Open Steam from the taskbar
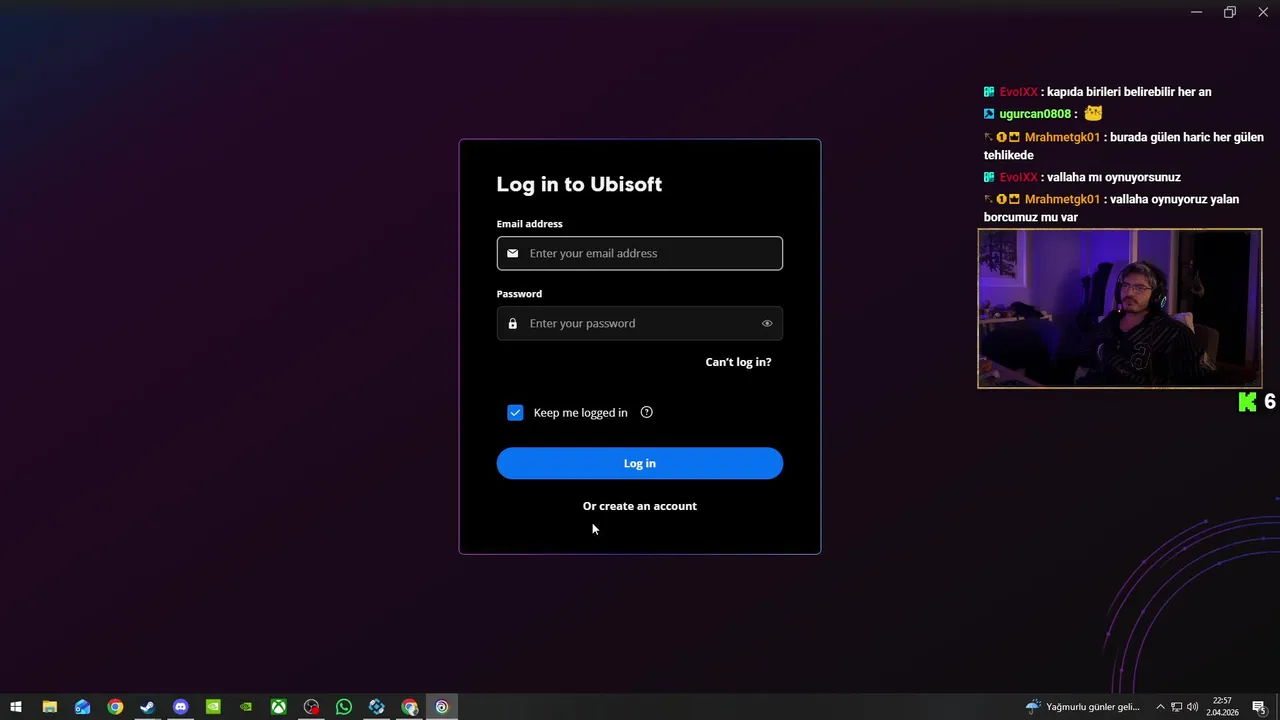 [147, 707]
